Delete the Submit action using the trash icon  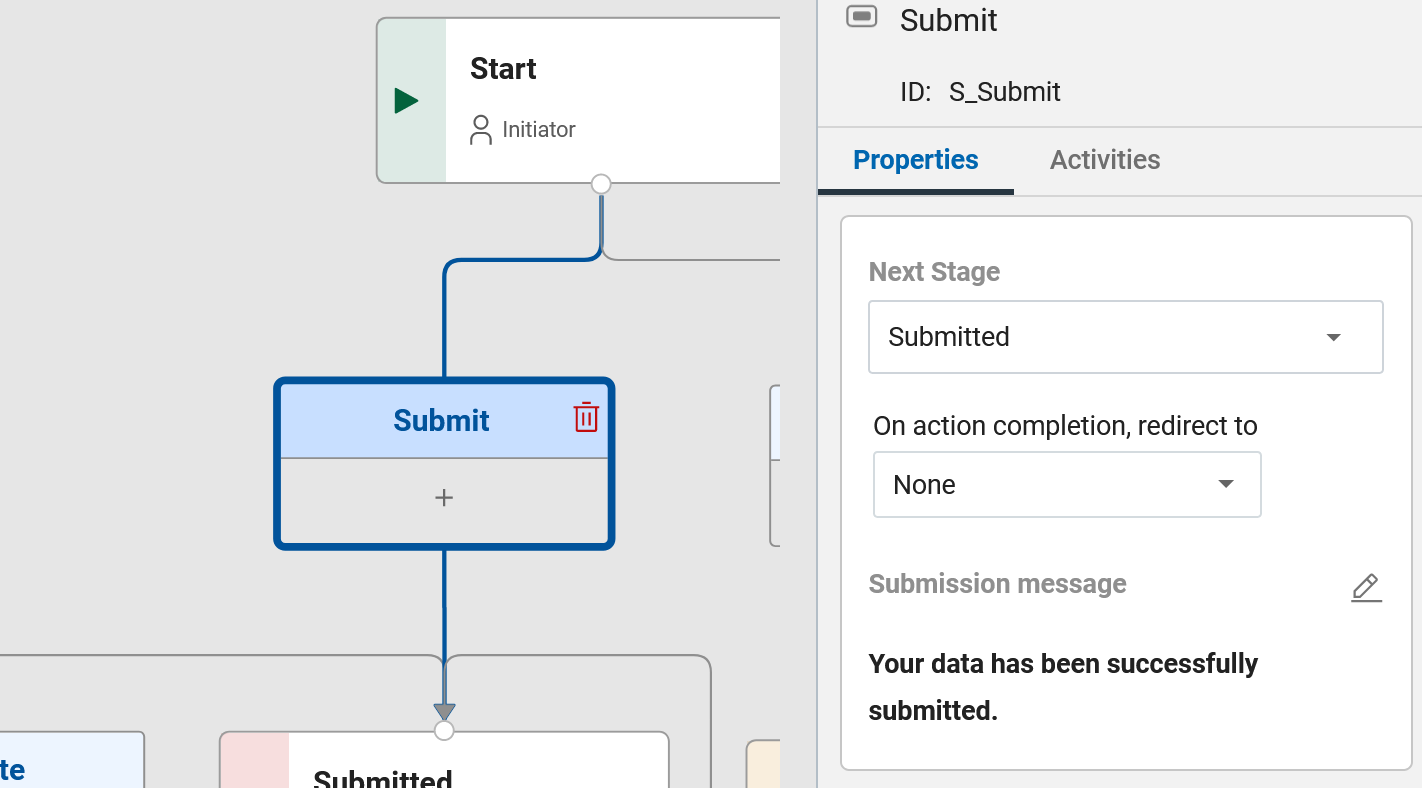(585, 418)
